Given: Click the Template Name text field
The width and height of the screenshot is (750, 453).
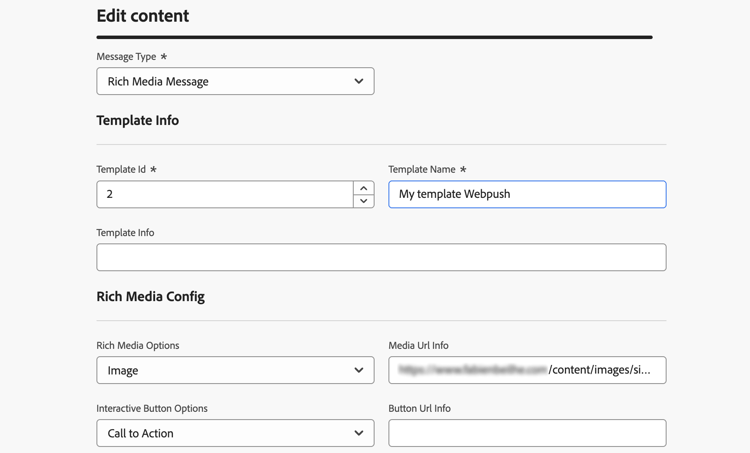Looking at the screenshot, I should (x=527, y=194).
